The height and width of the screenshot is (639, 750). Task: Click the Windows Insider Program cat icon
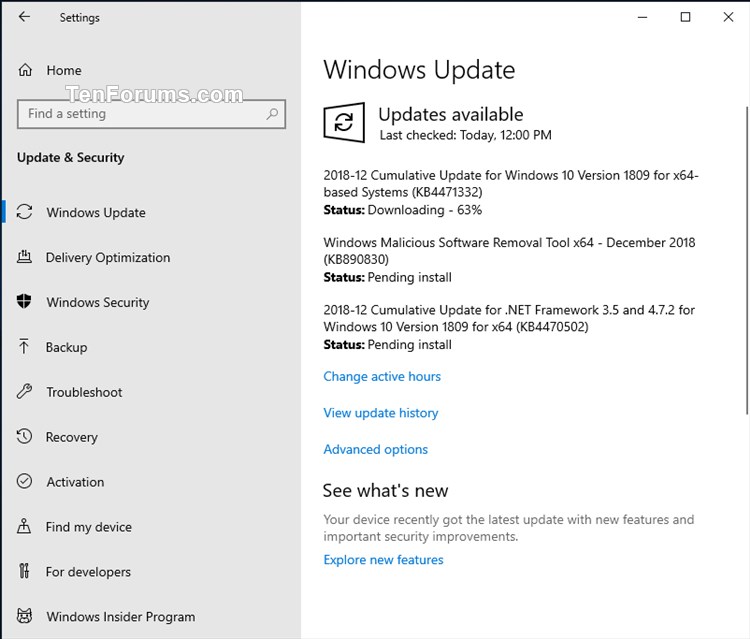coord(24,616)
